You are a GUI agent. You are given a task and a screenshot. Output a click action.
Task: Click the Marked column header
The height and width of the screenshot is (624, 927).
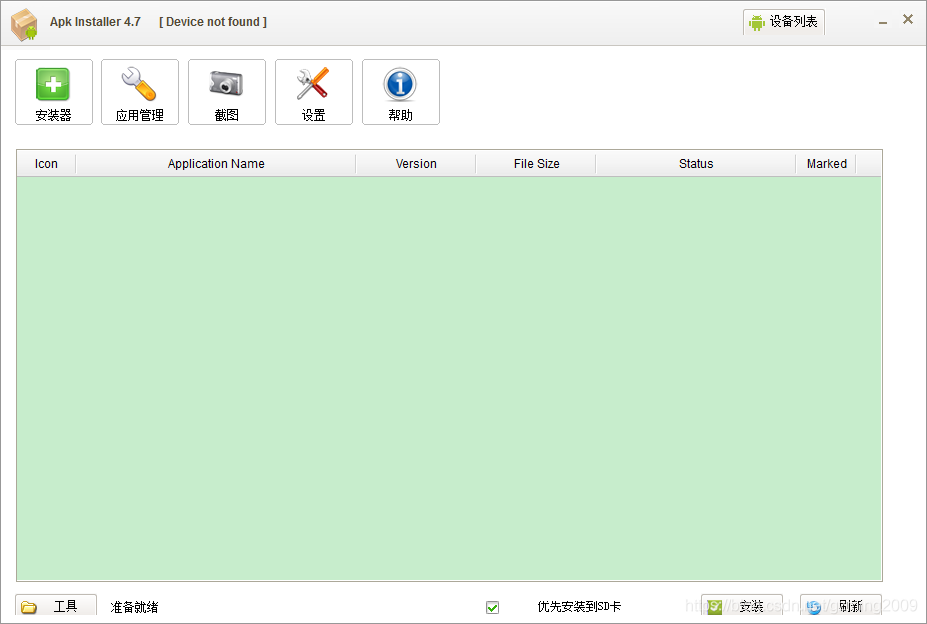click(826, 164)
